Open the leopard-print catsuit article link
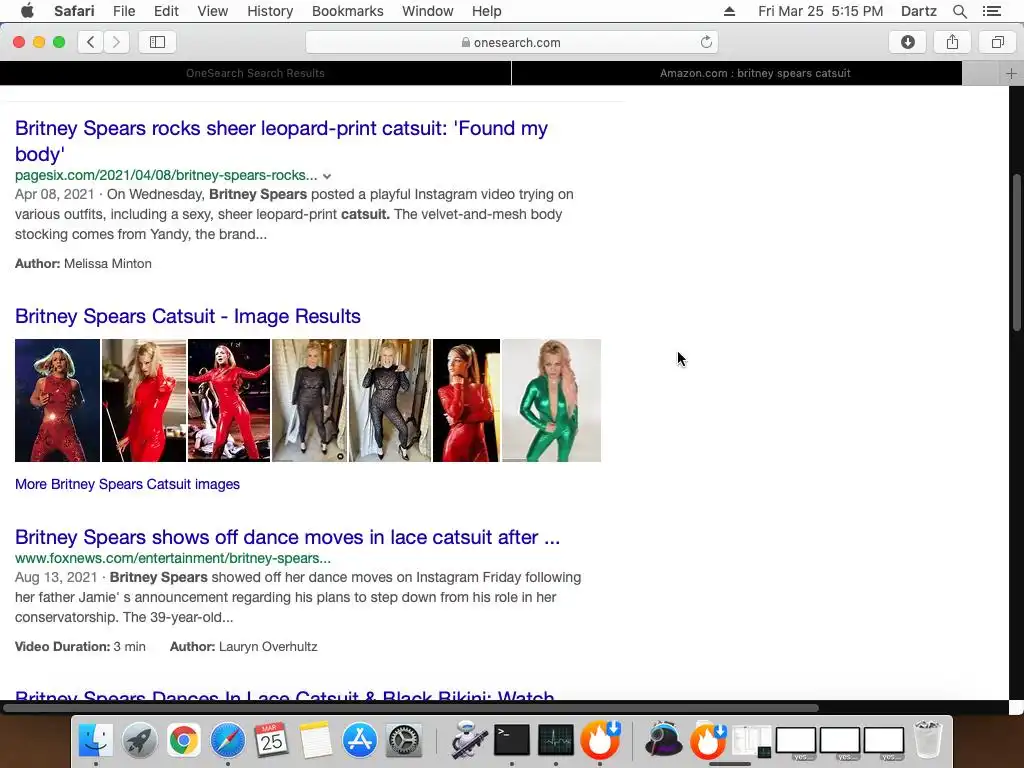 (281, 140)
